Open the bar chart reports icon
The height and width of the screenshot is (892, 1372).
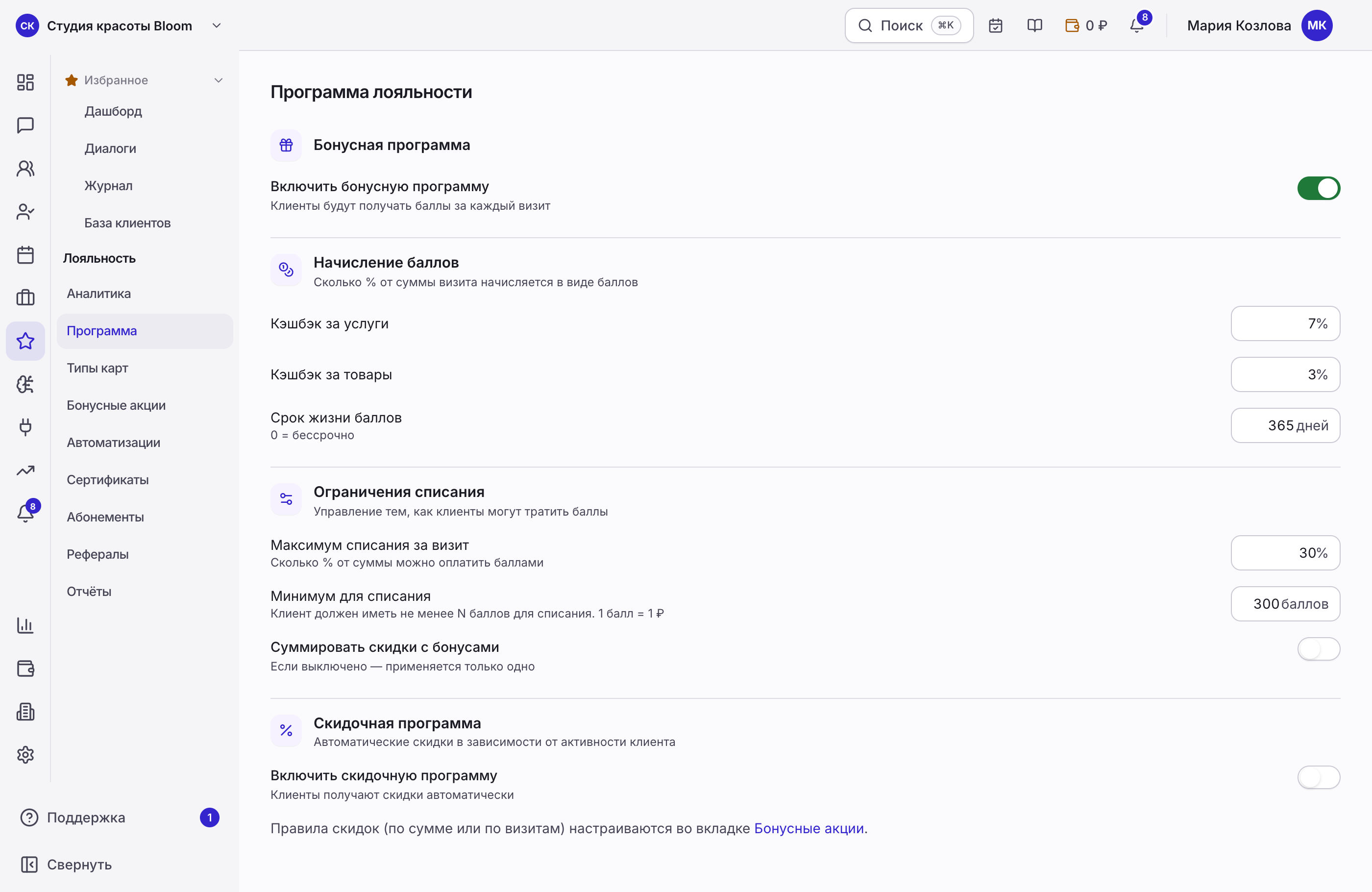click(x=25, y=625)
